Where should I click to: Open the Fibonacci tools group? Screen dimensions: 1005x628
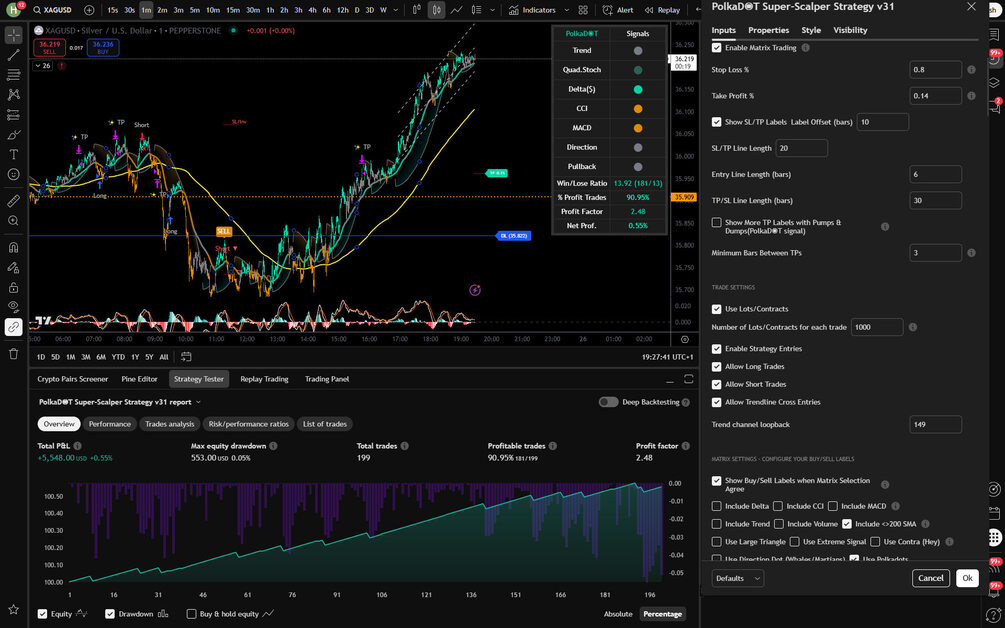tap(13, 75)
